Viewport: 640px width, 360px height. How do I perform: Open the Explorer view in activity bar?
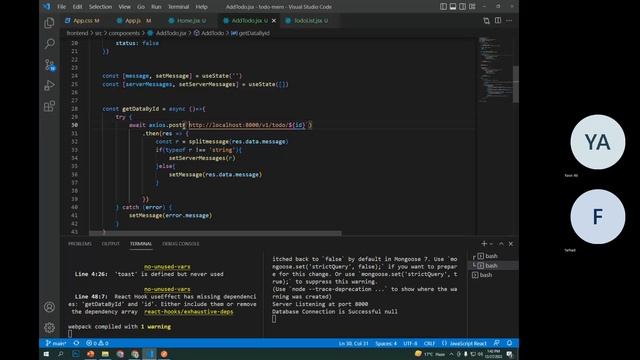tap(49, 23)
